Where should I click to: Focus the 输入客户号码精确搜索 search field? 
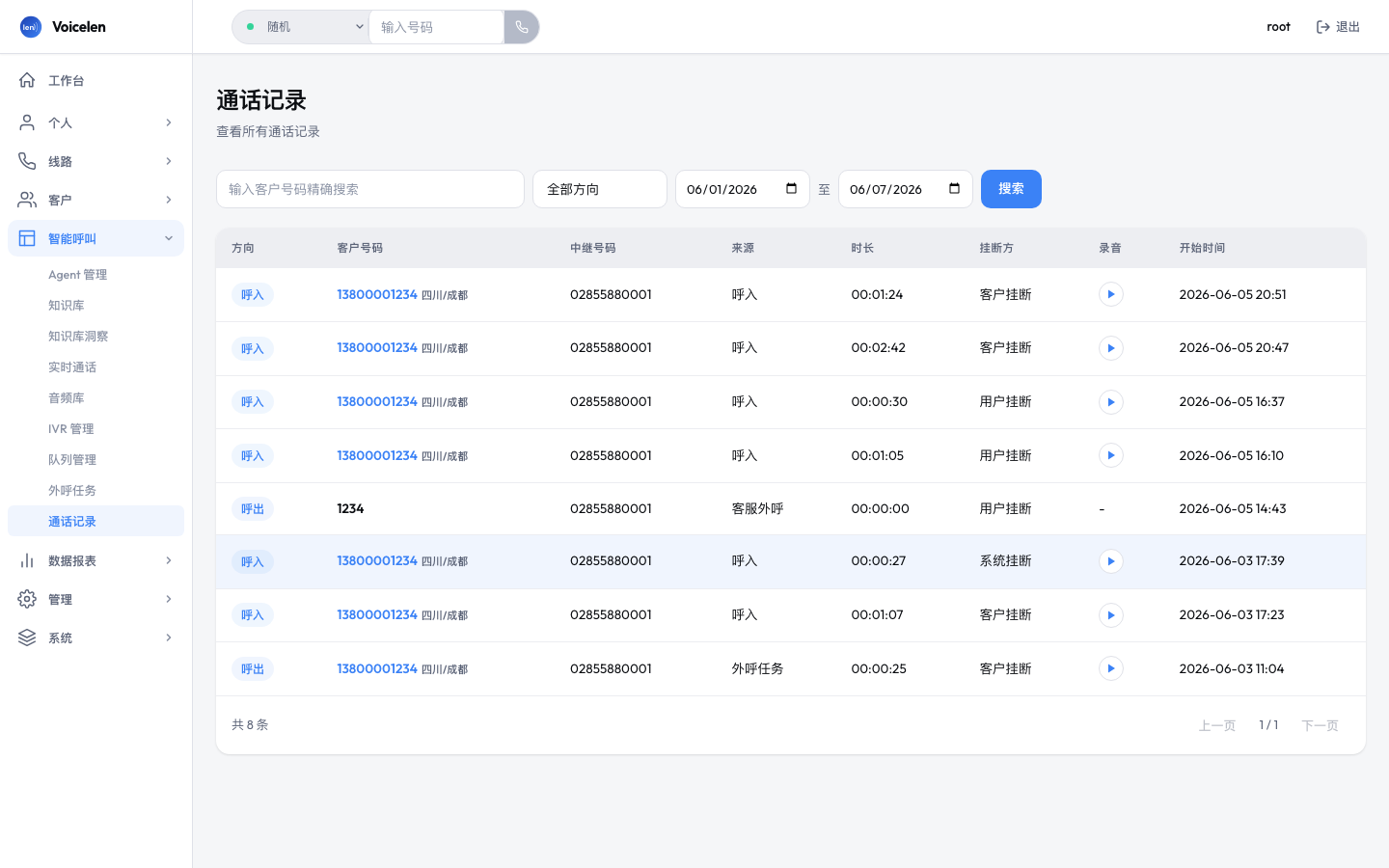(370, 189)
